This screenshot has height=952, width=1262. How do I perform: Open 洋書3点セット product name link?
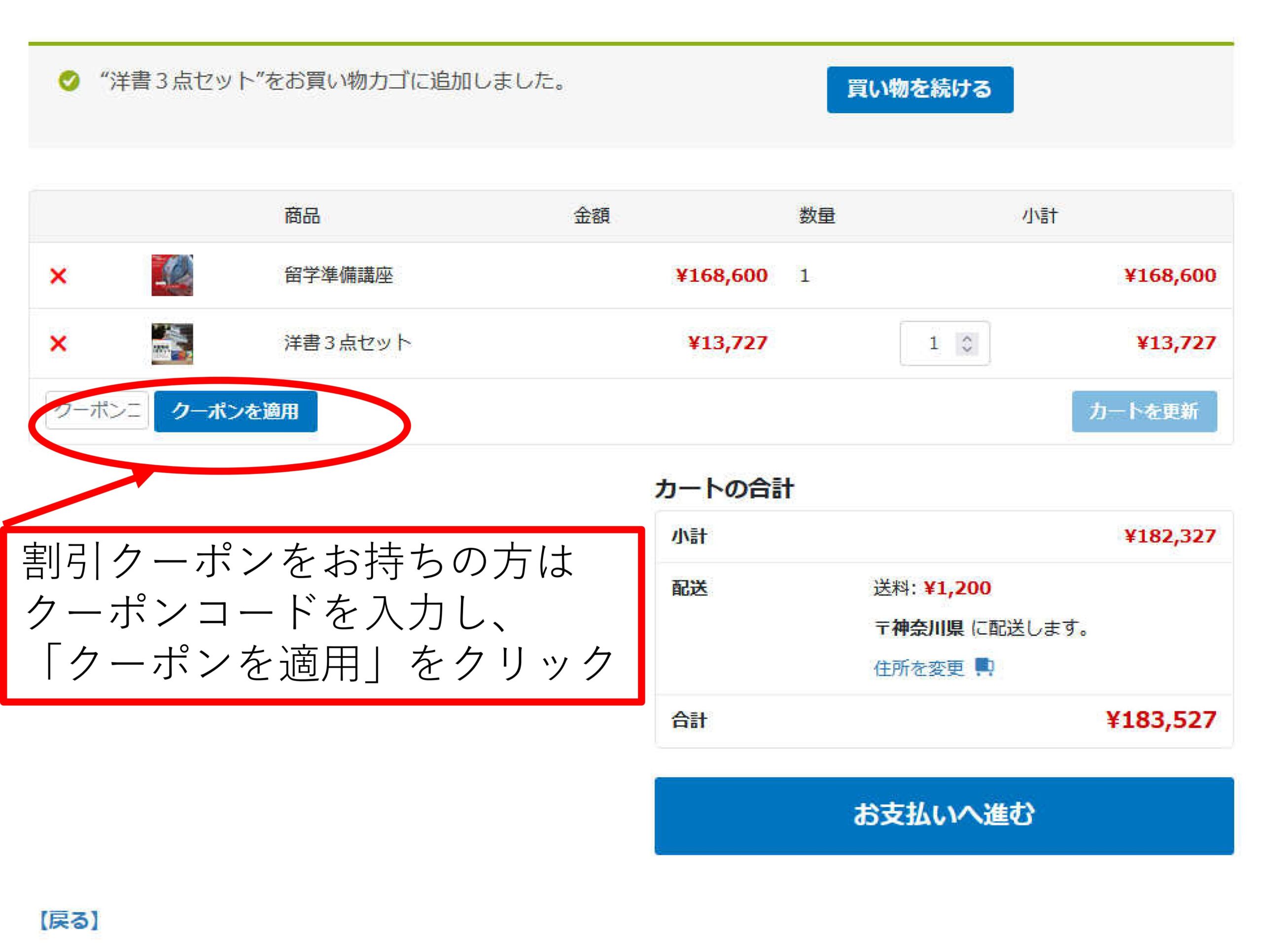pyautogui.click(x=348, y=343)
